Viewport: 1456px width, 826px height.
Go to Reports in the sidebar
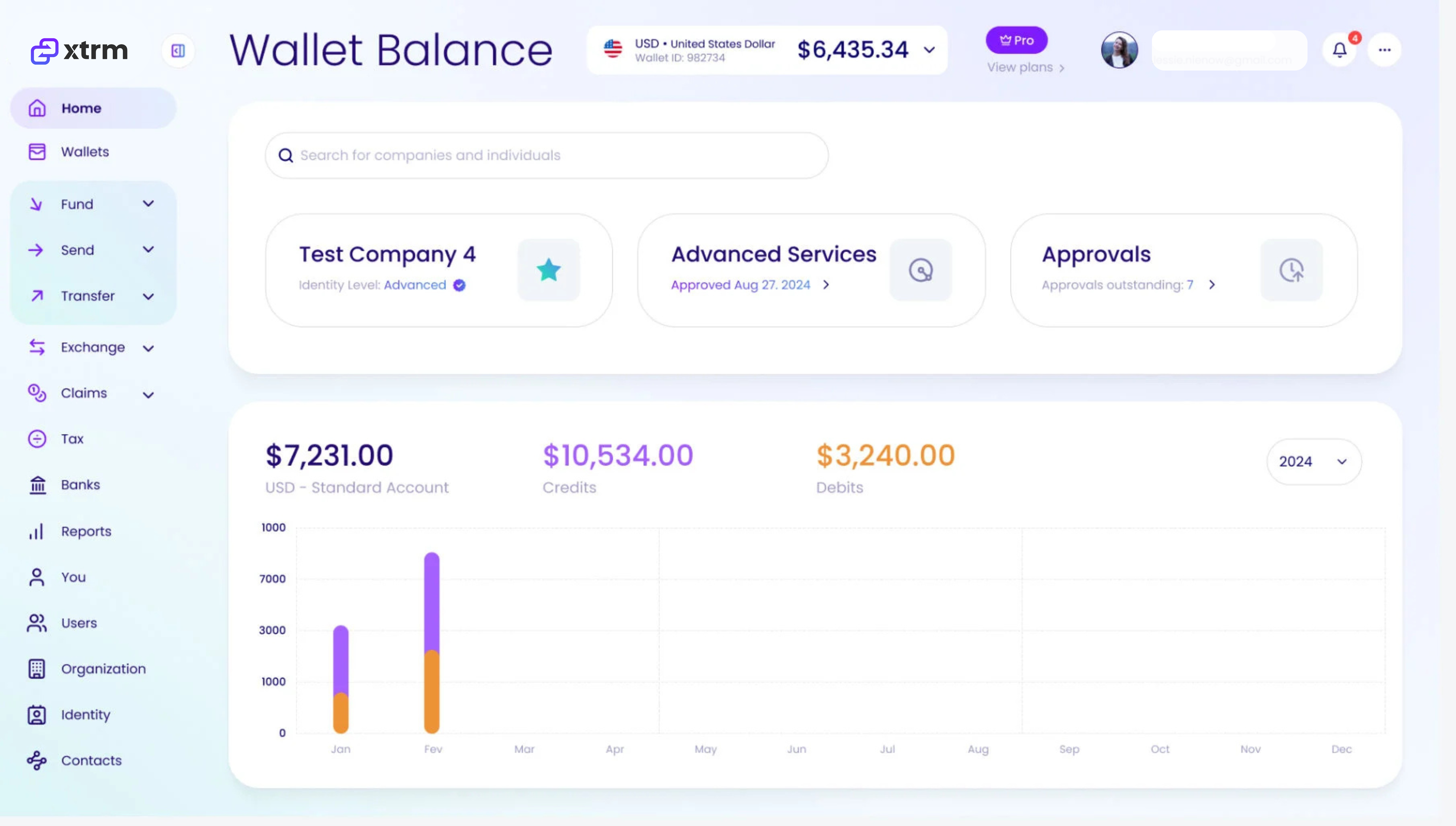coord(86,531)
